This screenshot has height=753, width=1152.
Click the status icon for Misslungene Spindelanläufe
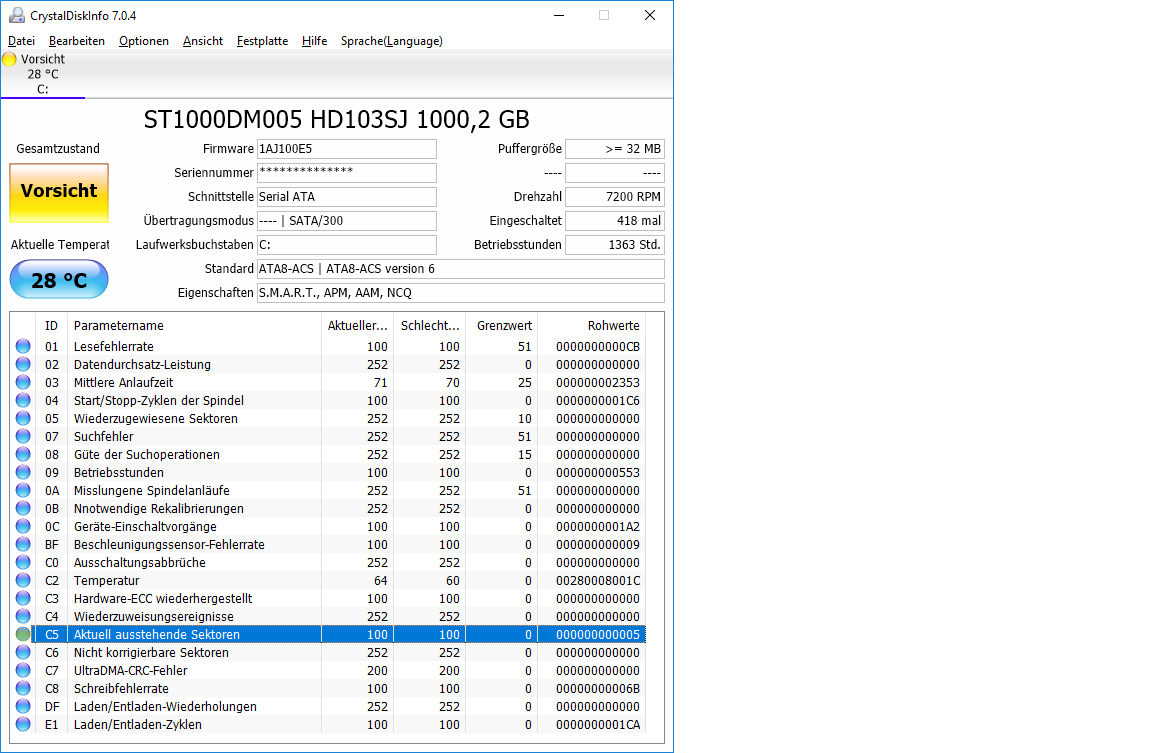(24, 490)
